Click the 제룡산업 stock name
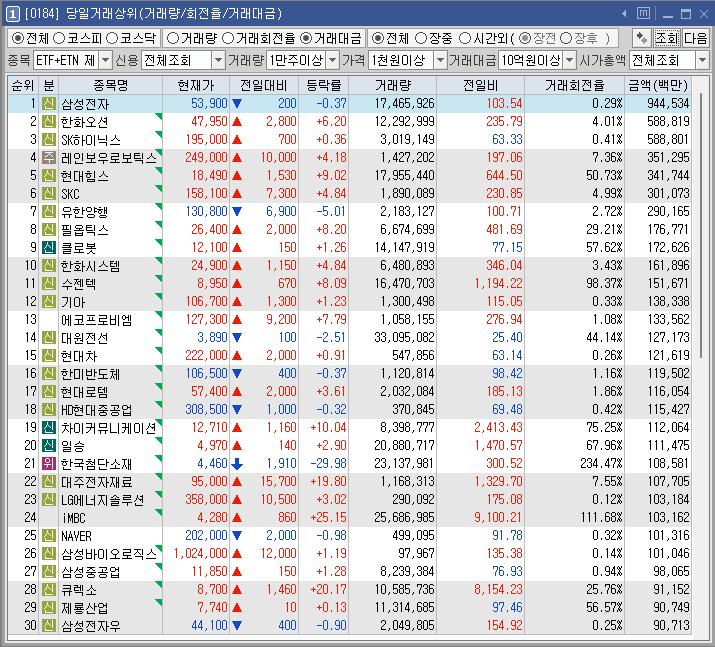 (x=84, y=608)
